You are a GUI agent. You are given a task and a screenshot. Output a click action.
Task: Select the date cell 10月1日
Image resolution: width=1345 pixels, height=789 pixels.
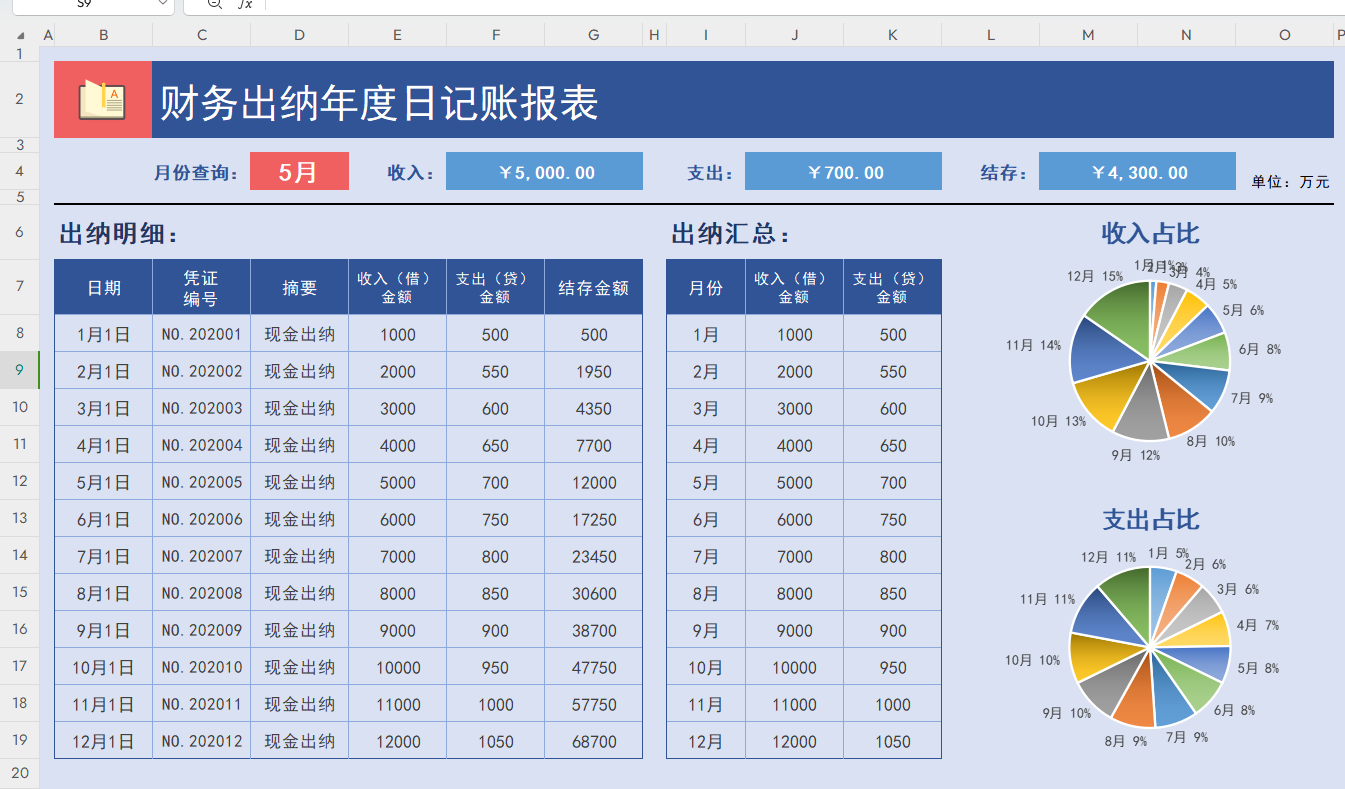pos(103,667)
